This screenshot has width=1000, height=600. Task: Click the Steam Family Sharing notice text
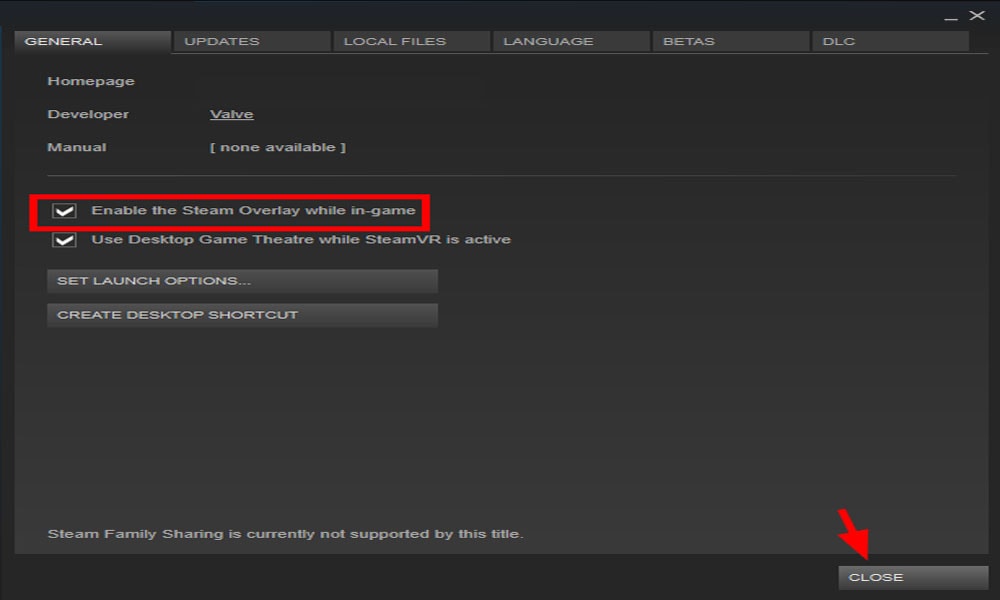point(286,534)
